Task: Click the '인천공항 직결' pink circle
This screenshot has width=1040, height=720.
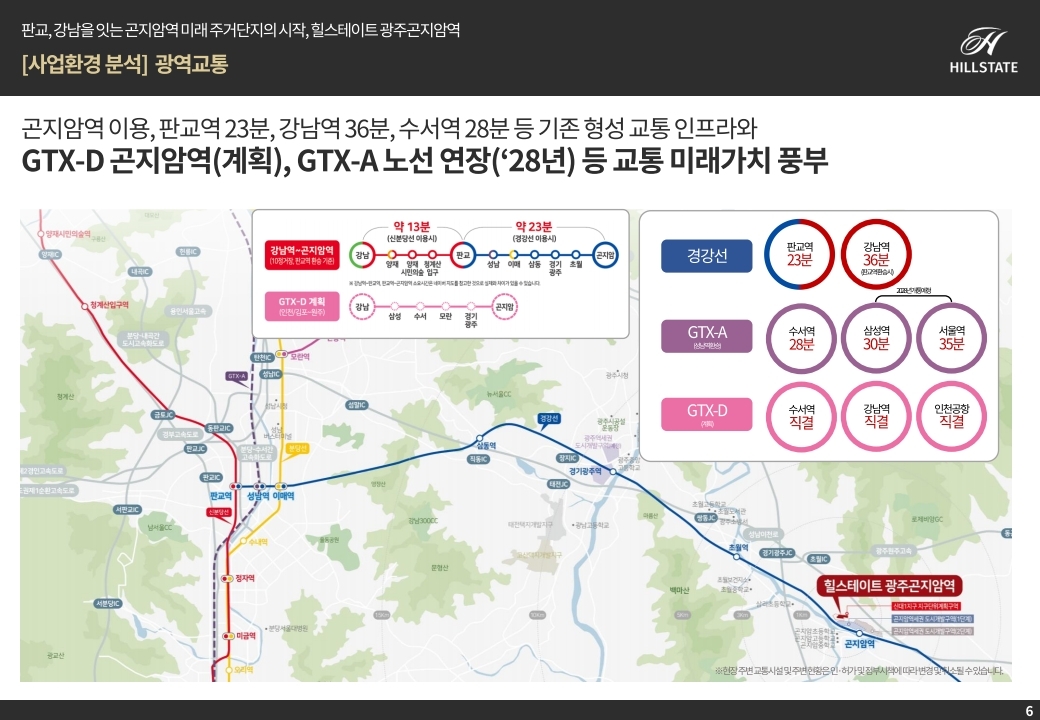Action: pyautogui.click(x=952, y=417)
